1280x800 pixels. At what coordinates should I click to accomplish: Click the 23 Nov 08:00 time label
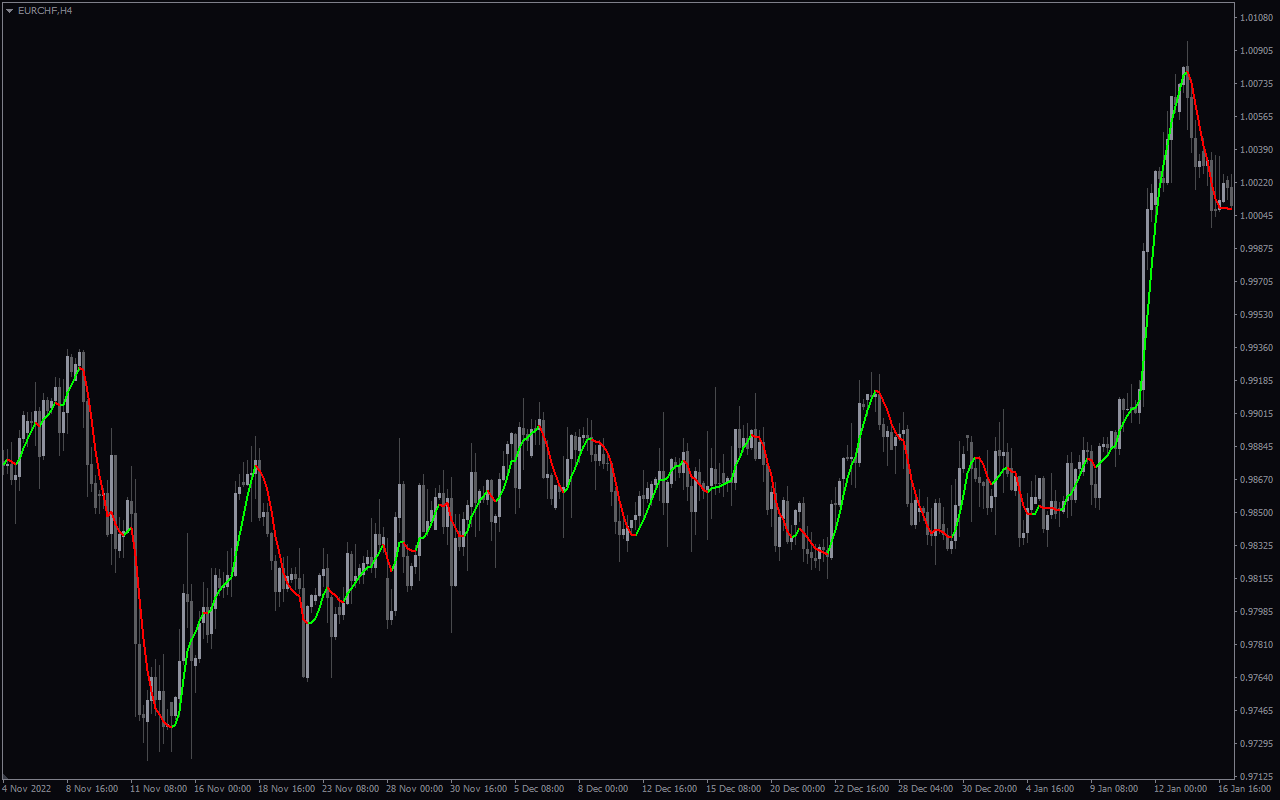[x=349, y=789]
